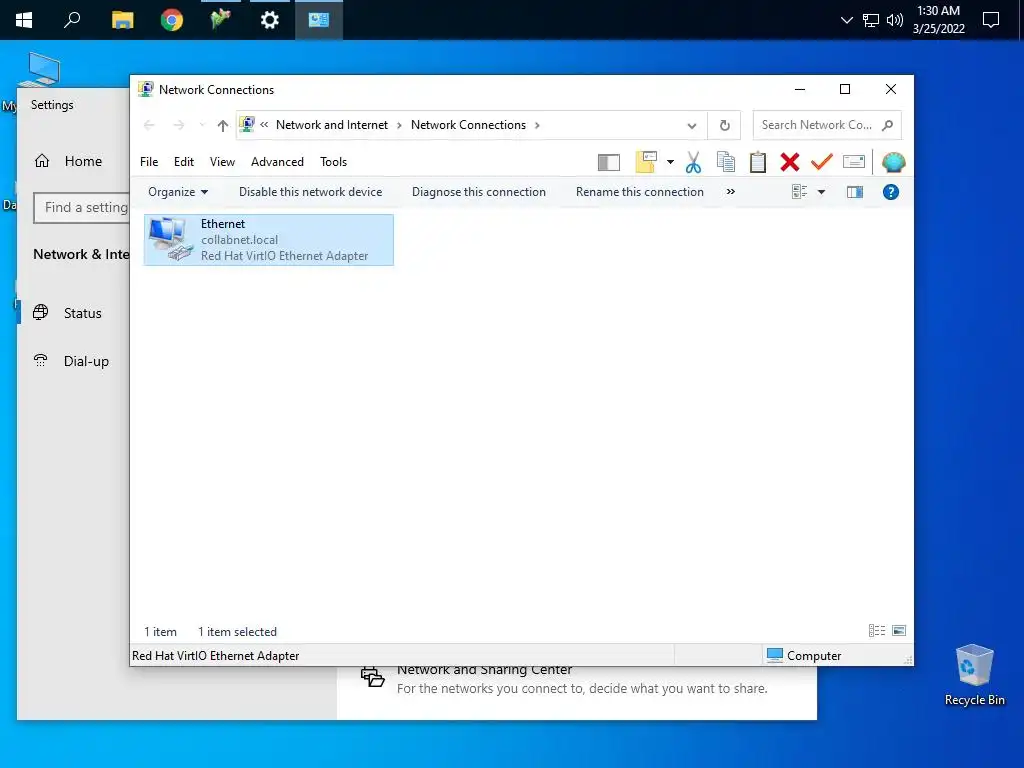The width and height of the screenshot is (1024, 768).
Task: Click the Change your view icon
Action: 799,192
